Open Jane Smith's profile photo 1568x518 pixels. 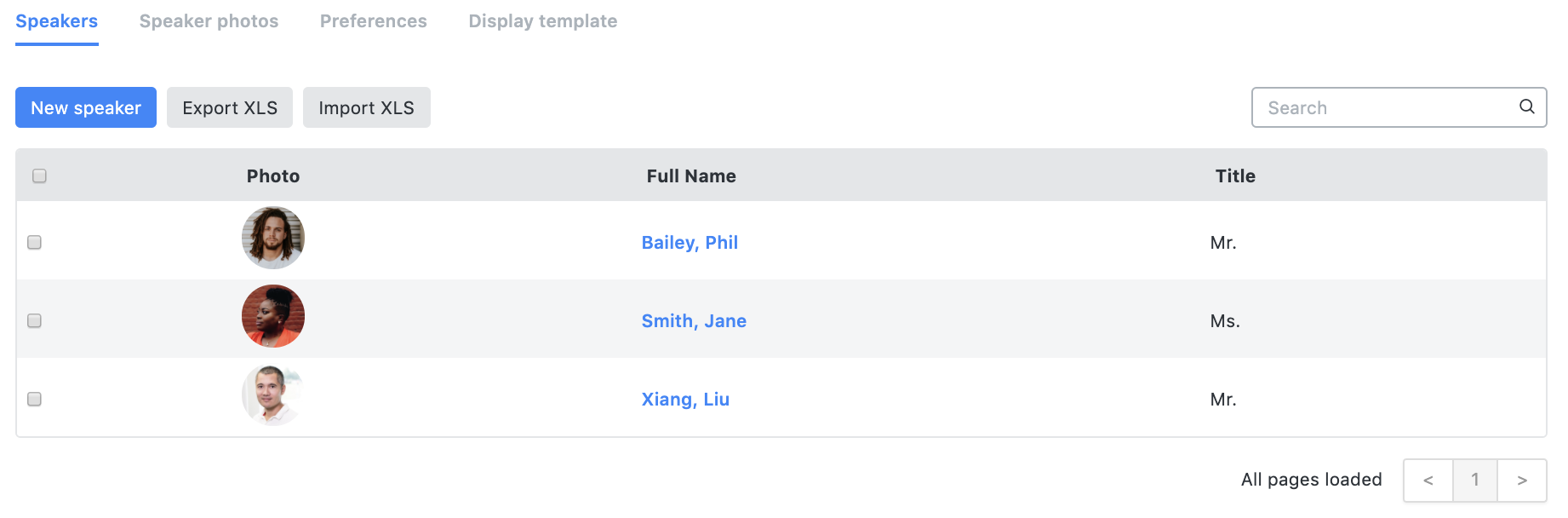pyautogui.click(x=273, y=316)
